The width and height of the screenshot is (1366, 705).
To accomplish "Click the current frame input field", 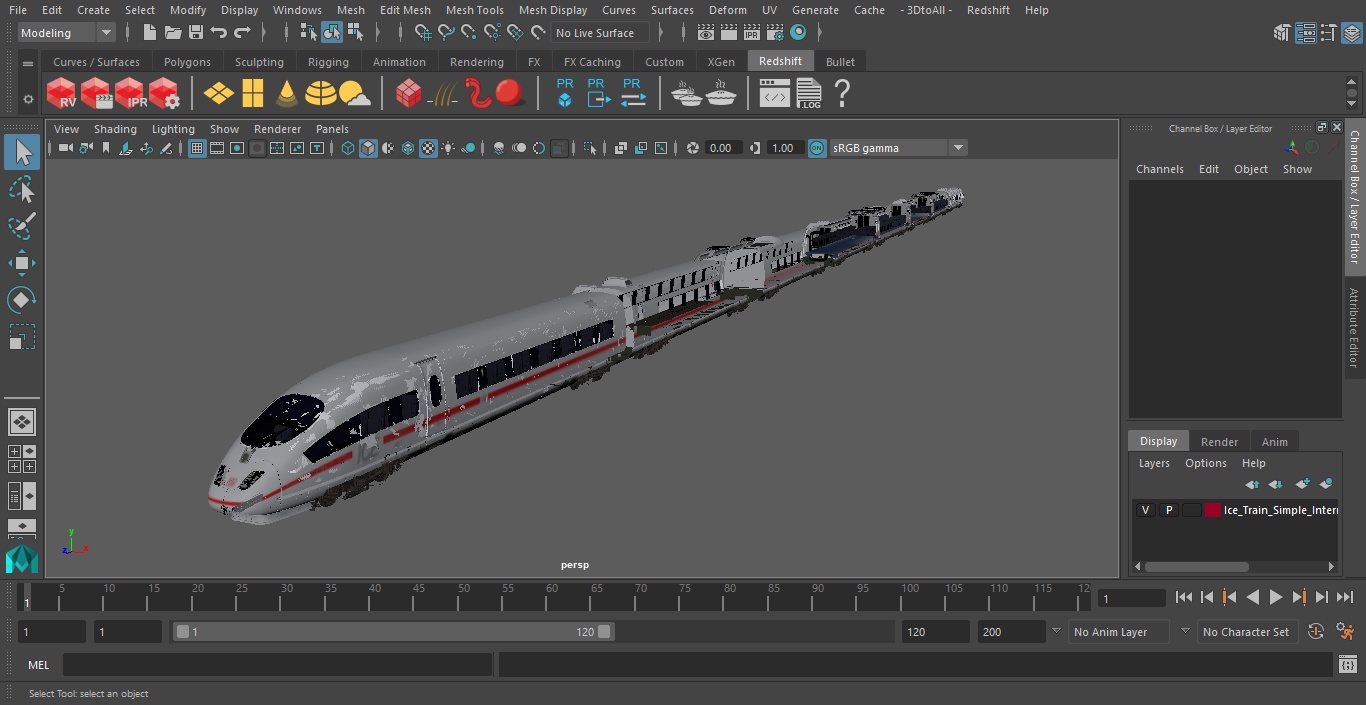I will pyautogui.click(x=1131, y=598).
